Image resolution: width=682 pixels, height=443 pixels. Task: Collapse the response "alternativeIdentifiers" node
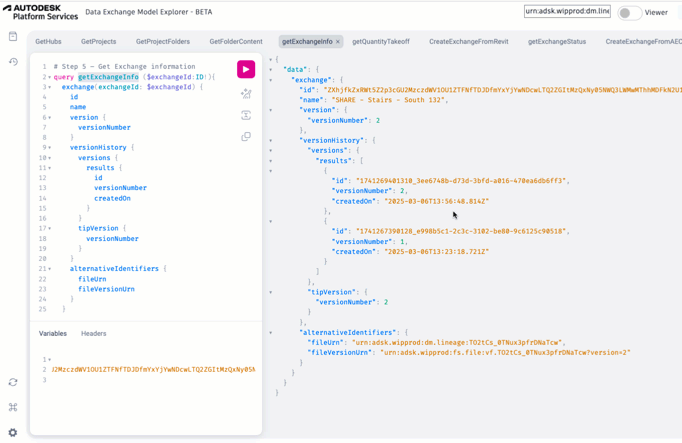[x=271, y=333]
